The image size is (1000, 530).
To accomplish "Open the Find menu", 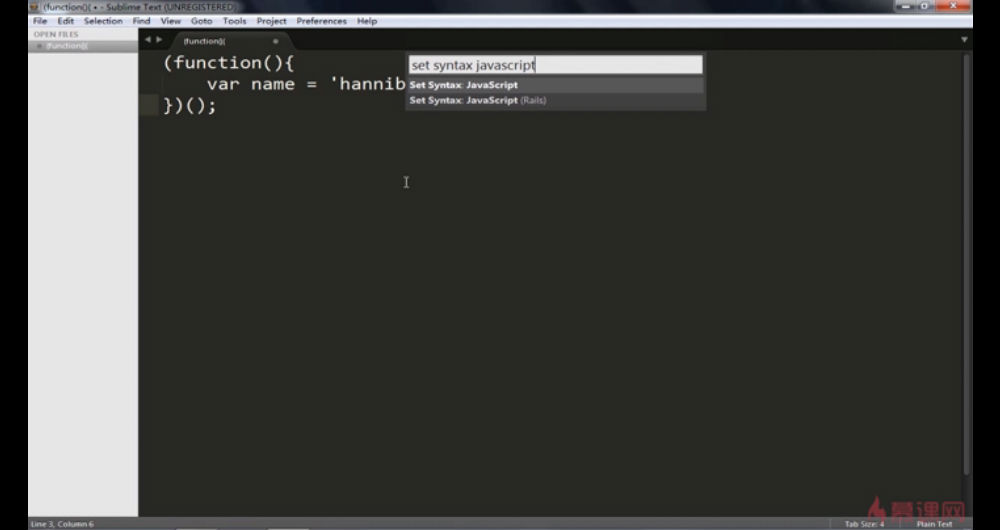I will coord(141,21).
